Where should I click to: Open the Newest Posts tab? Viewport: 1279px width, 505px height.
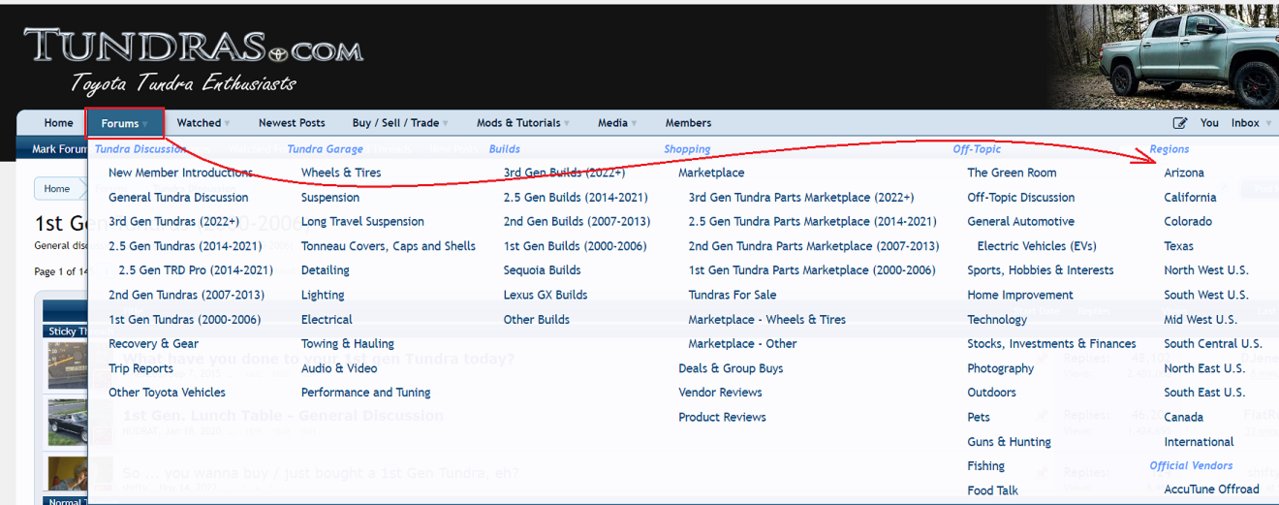tap(292, 123)
